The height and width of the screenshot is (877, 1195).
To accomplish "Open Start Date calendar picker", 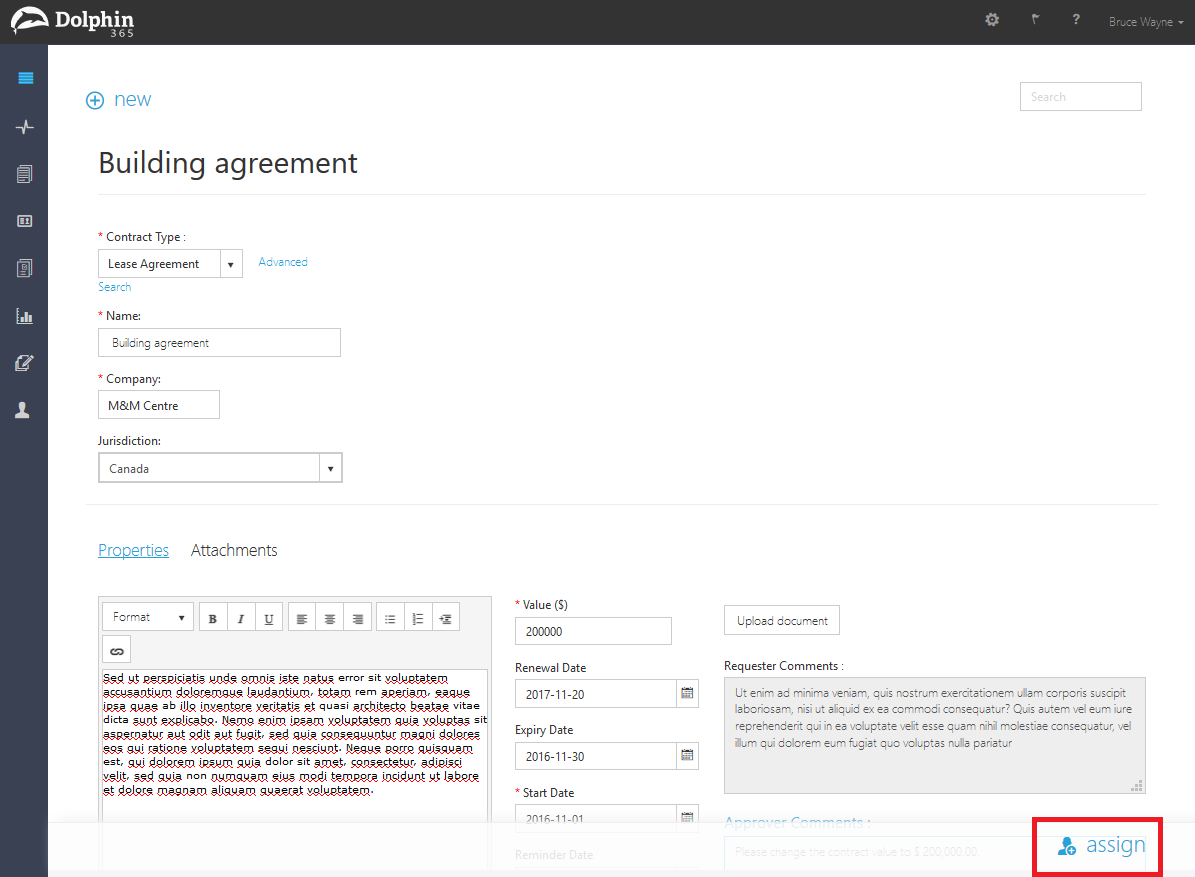I will pos(687,817).
